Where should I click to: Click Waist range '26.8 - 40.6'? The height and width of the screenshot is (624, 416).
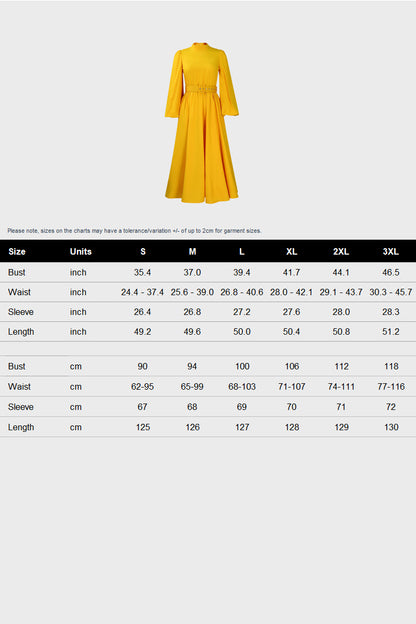click(242, 292)
